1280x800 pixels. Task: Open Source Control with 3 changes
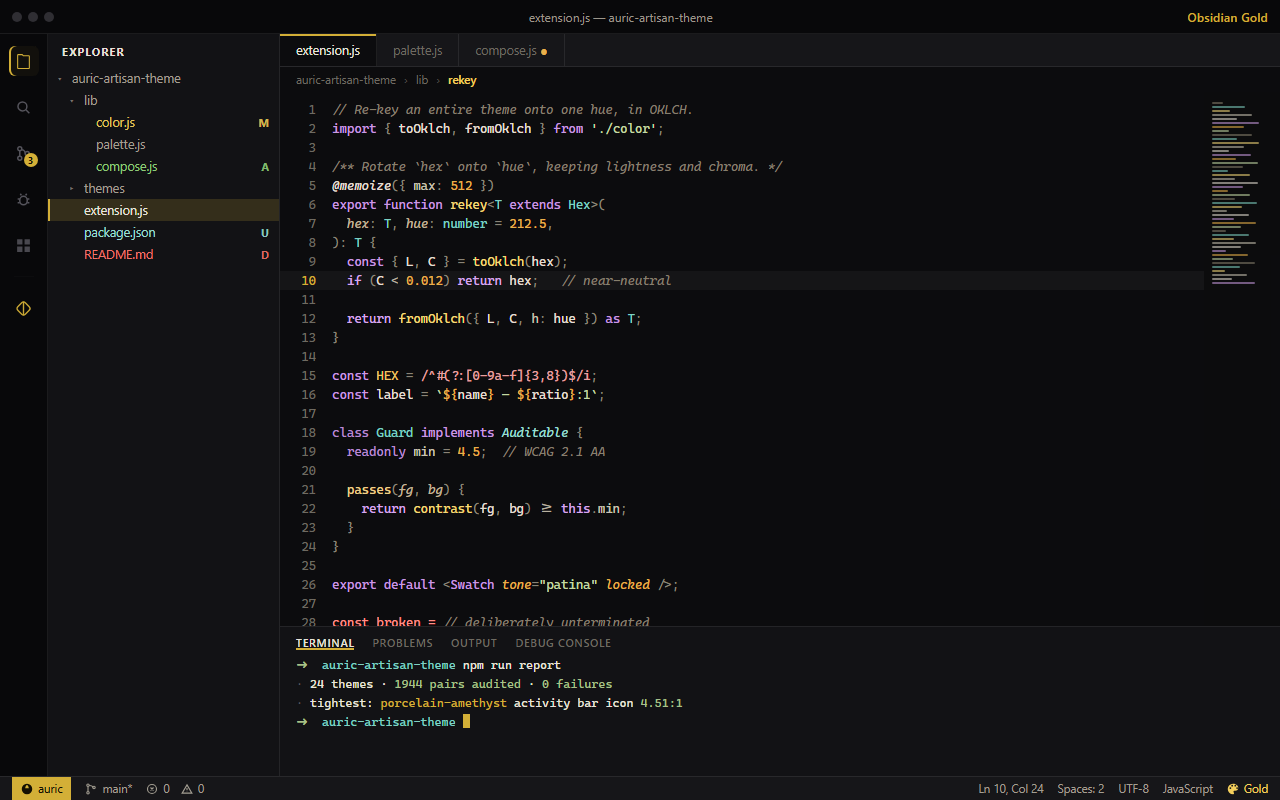[x=24, y=154]
